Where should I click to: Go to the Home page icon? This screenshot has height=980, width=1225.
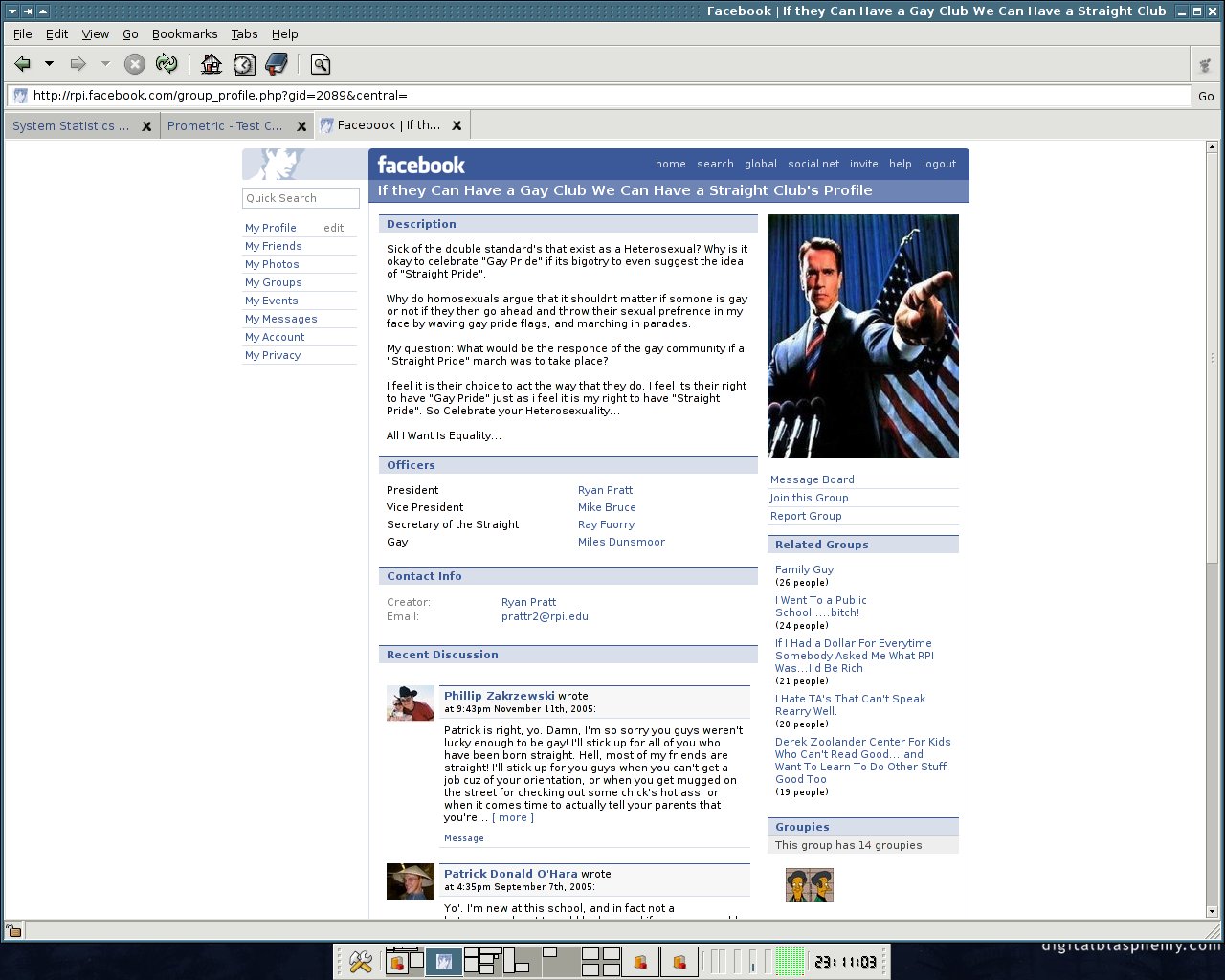pyautogui.click(x=212, y=64)
